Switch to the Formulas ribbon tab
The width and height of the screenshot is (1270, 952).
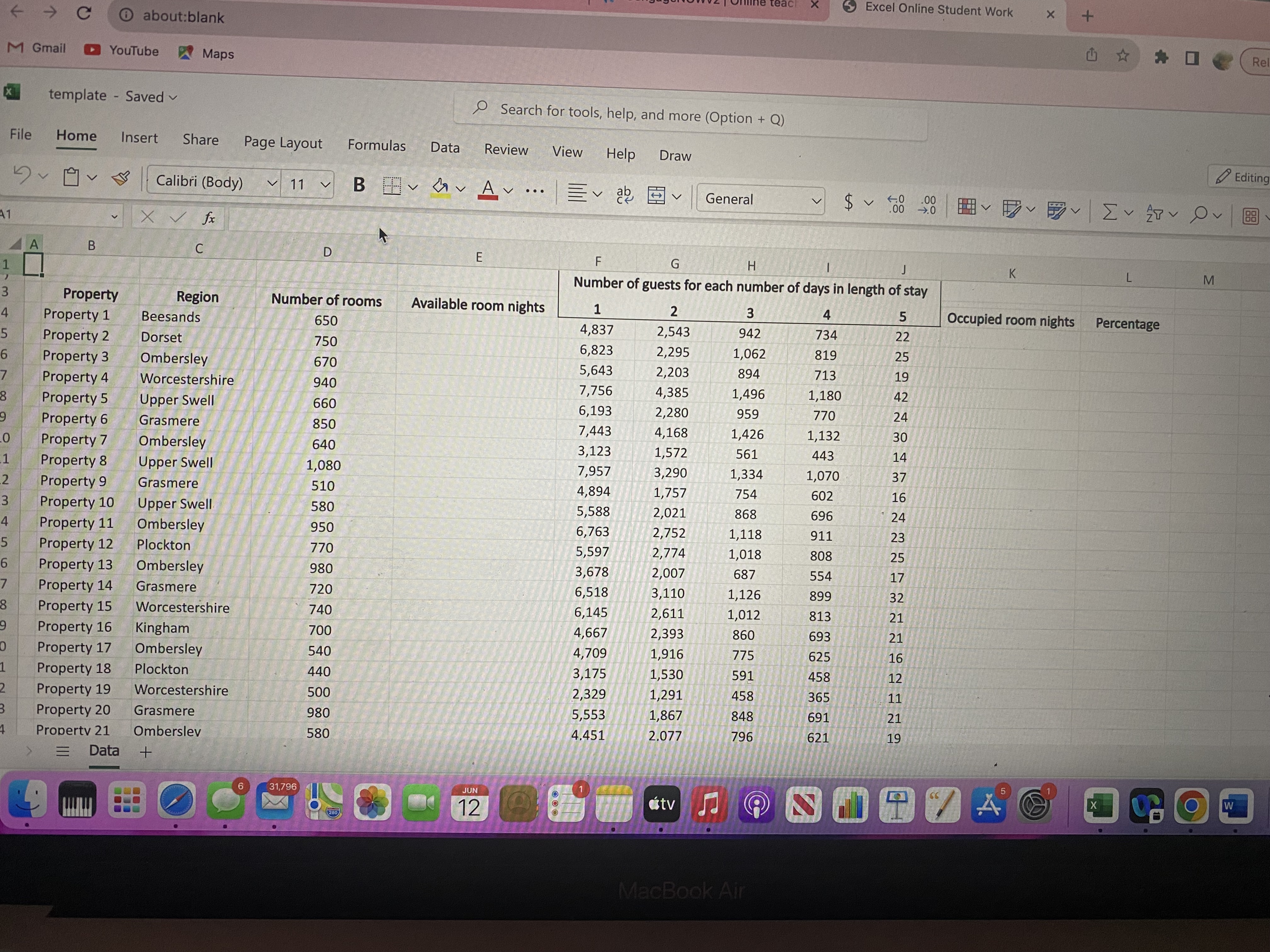tap(376, 145)
